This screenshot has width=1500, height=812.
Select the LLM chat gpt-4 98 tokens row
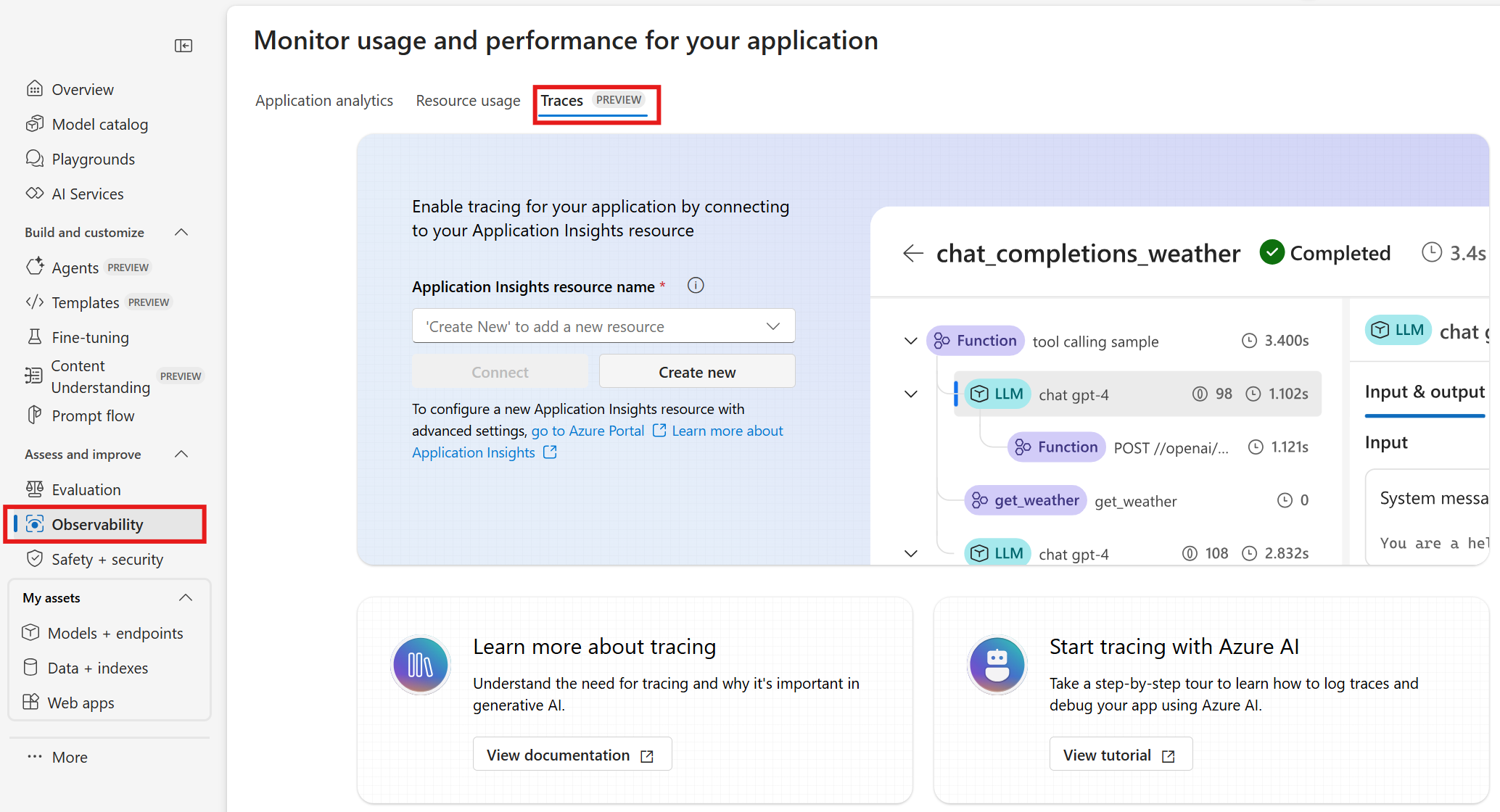pyautogui.click(x=1137, y=394)
